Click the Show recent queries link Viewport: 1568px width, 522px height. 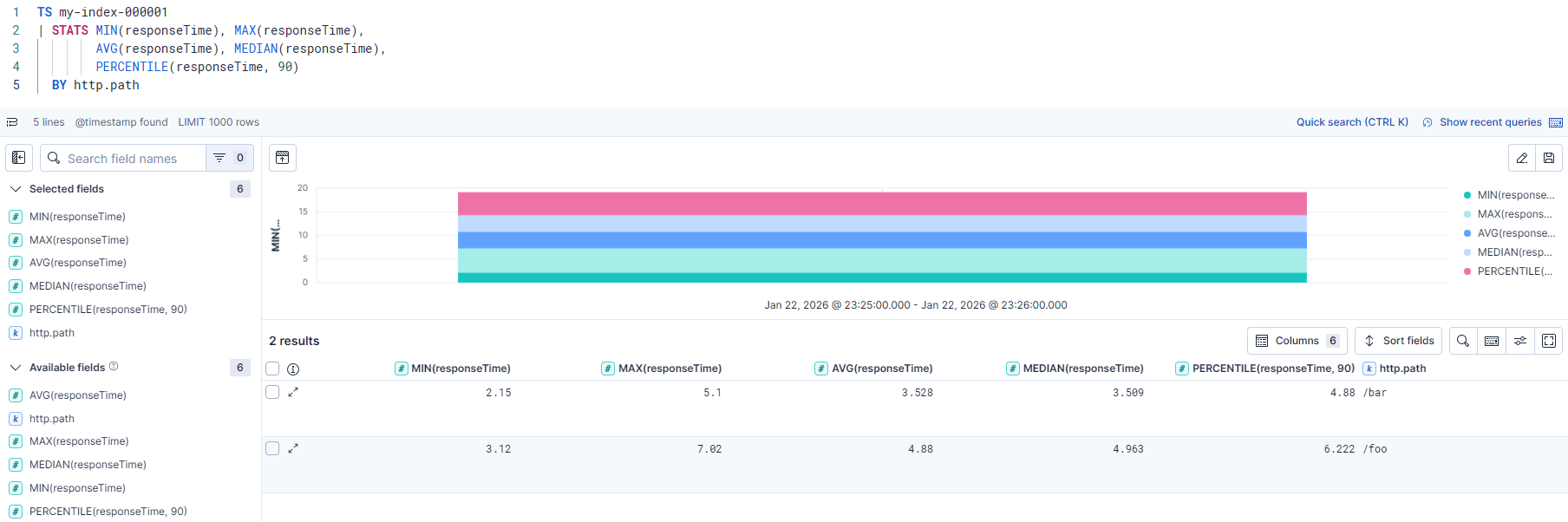click(1490, 122)
